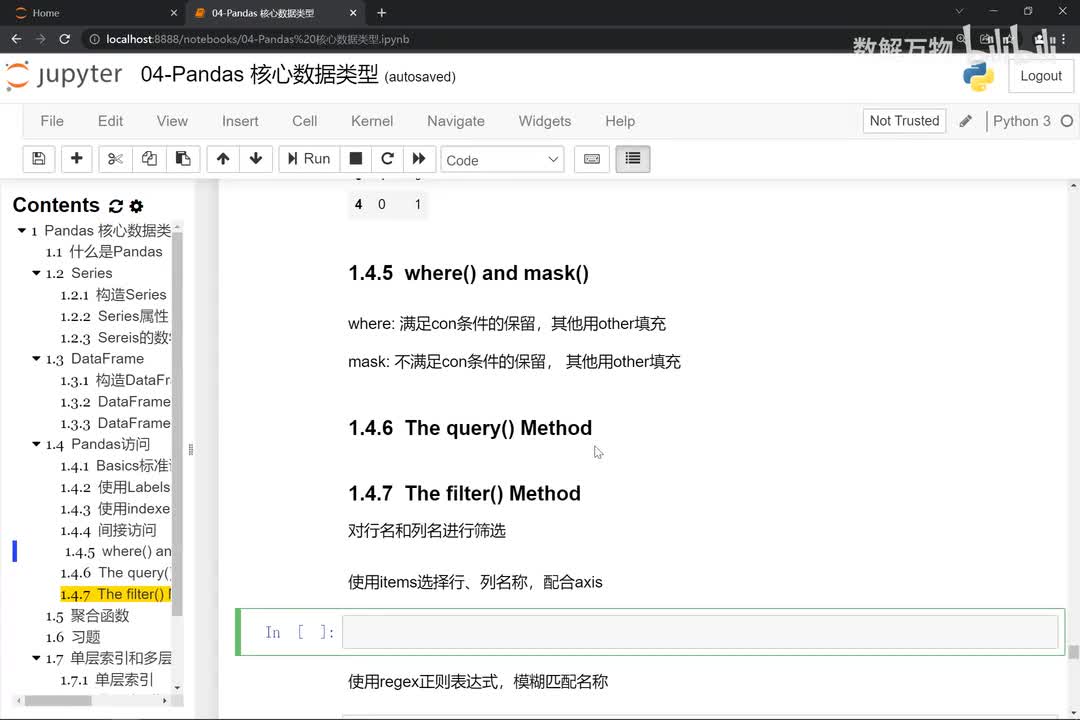
Task: Paste cells below icon
Action: coord(183,159)
